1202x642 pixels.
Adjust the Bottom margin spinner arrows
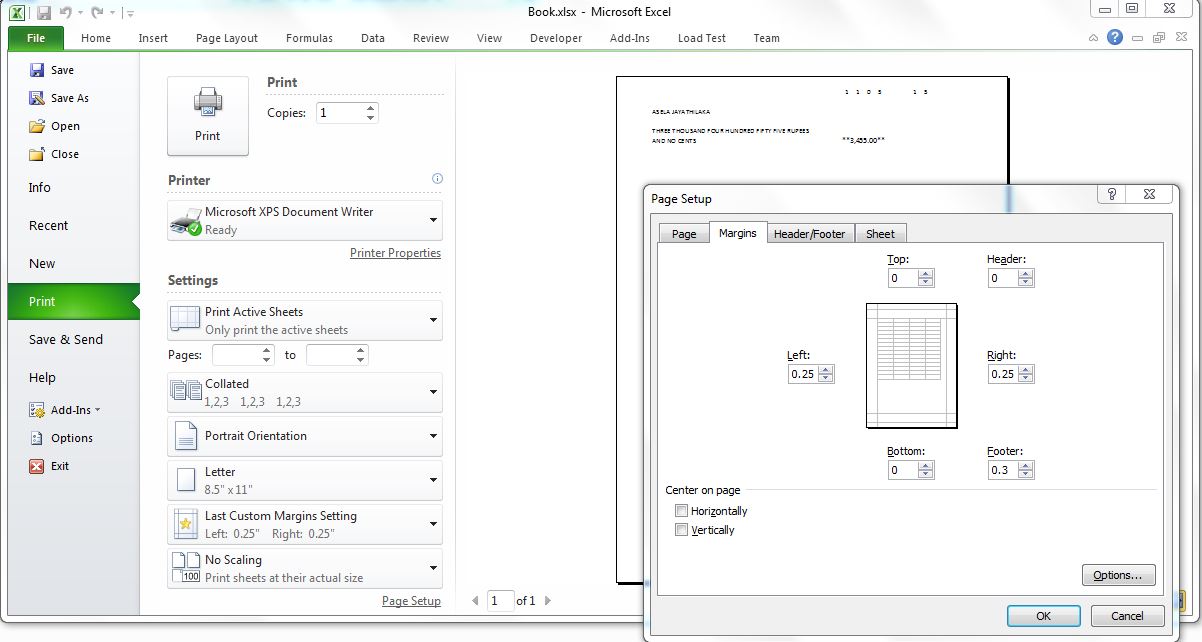[x=926, y=470]
